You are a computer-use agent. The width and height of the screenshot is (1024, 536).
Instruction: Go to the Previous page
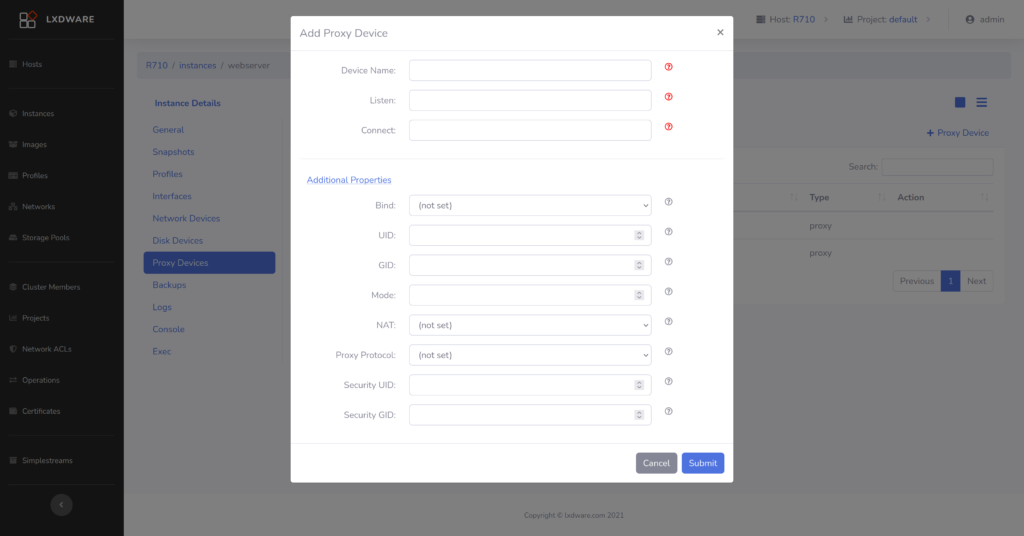[x=917, y=281]
